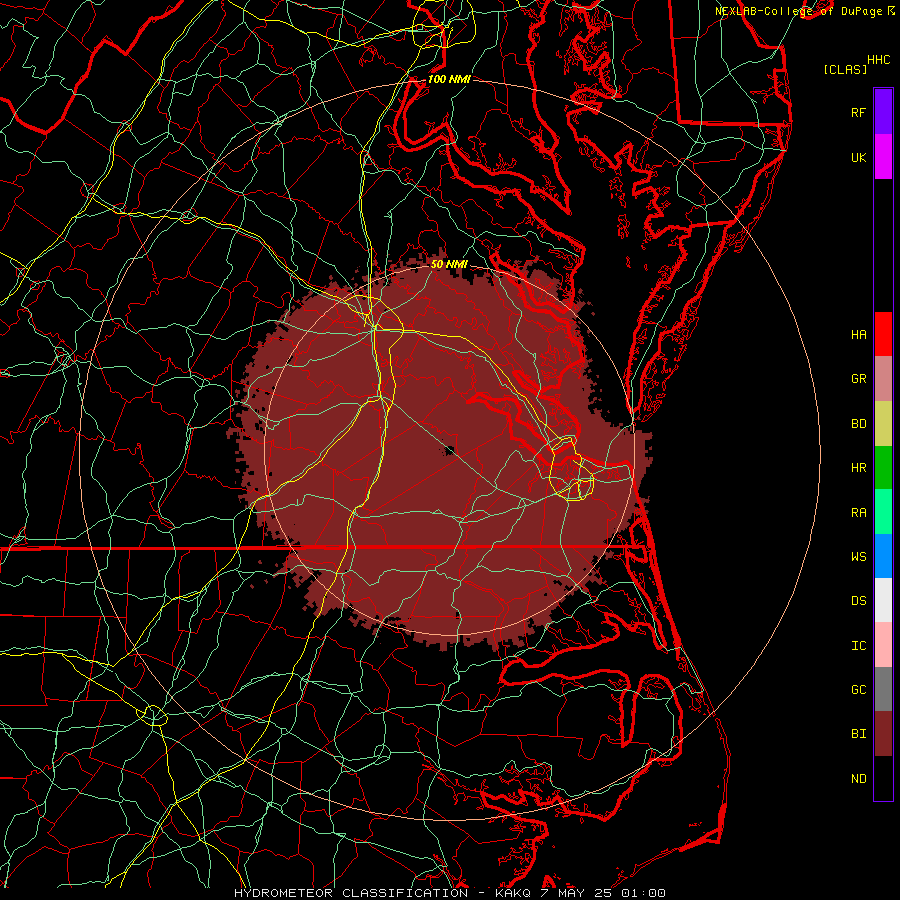Click the 'UK' legend label
This screenshot has width=900, height=900.
pyautogui.click(x=858, y=157)
